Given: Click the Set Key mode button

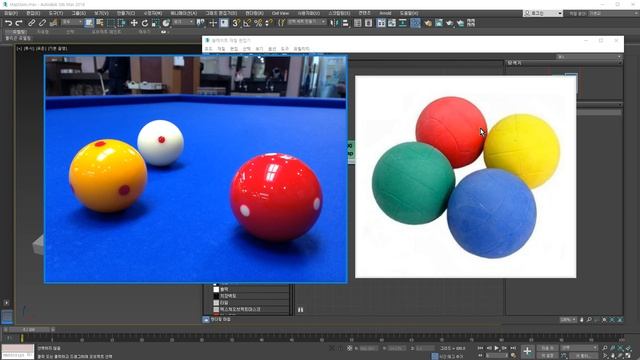Looking at the screenshot, I should click(547, 356).
